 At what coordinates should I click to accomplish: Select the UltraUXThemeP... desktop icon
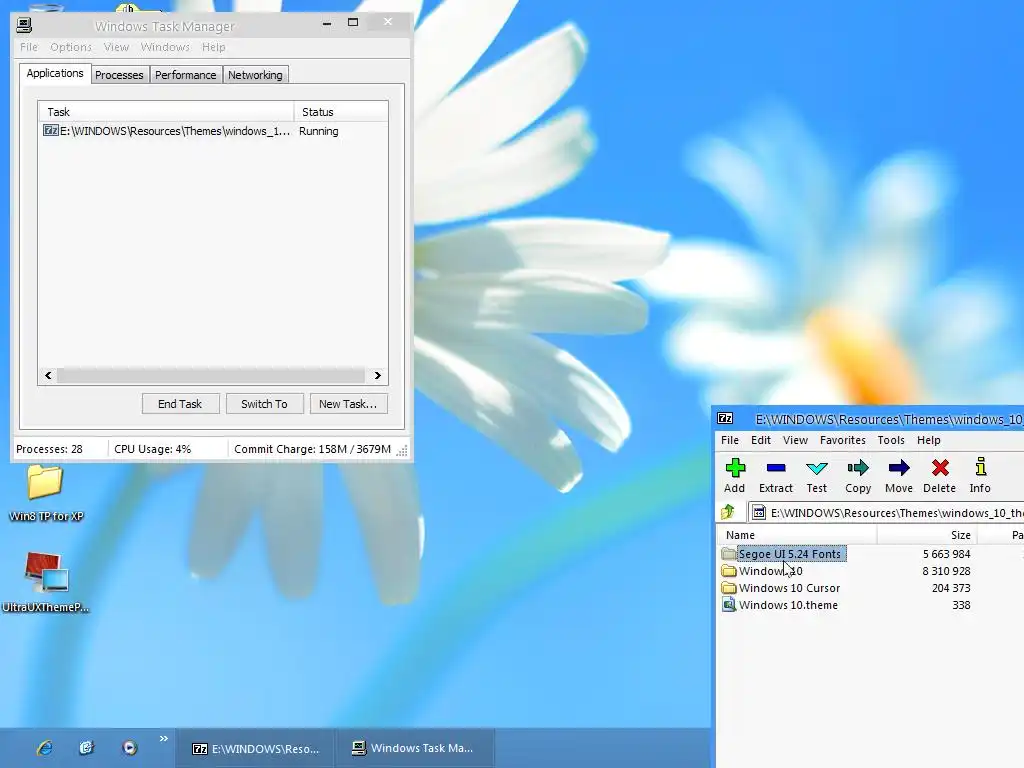tap(46, 582)
